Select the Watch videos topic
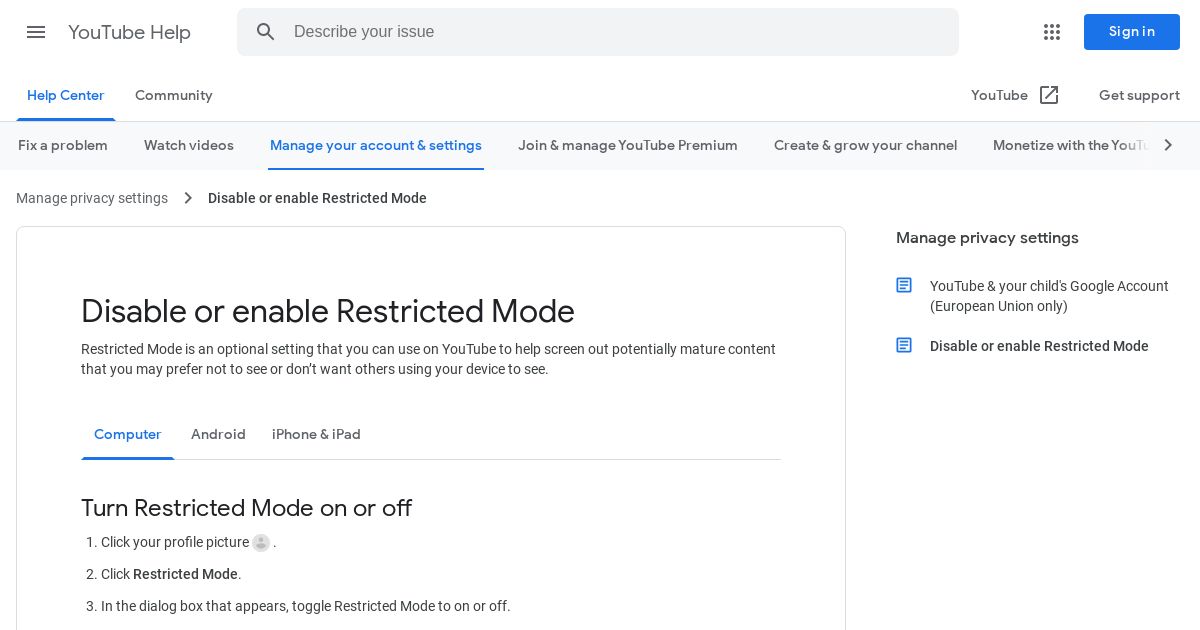 (189, 145)
